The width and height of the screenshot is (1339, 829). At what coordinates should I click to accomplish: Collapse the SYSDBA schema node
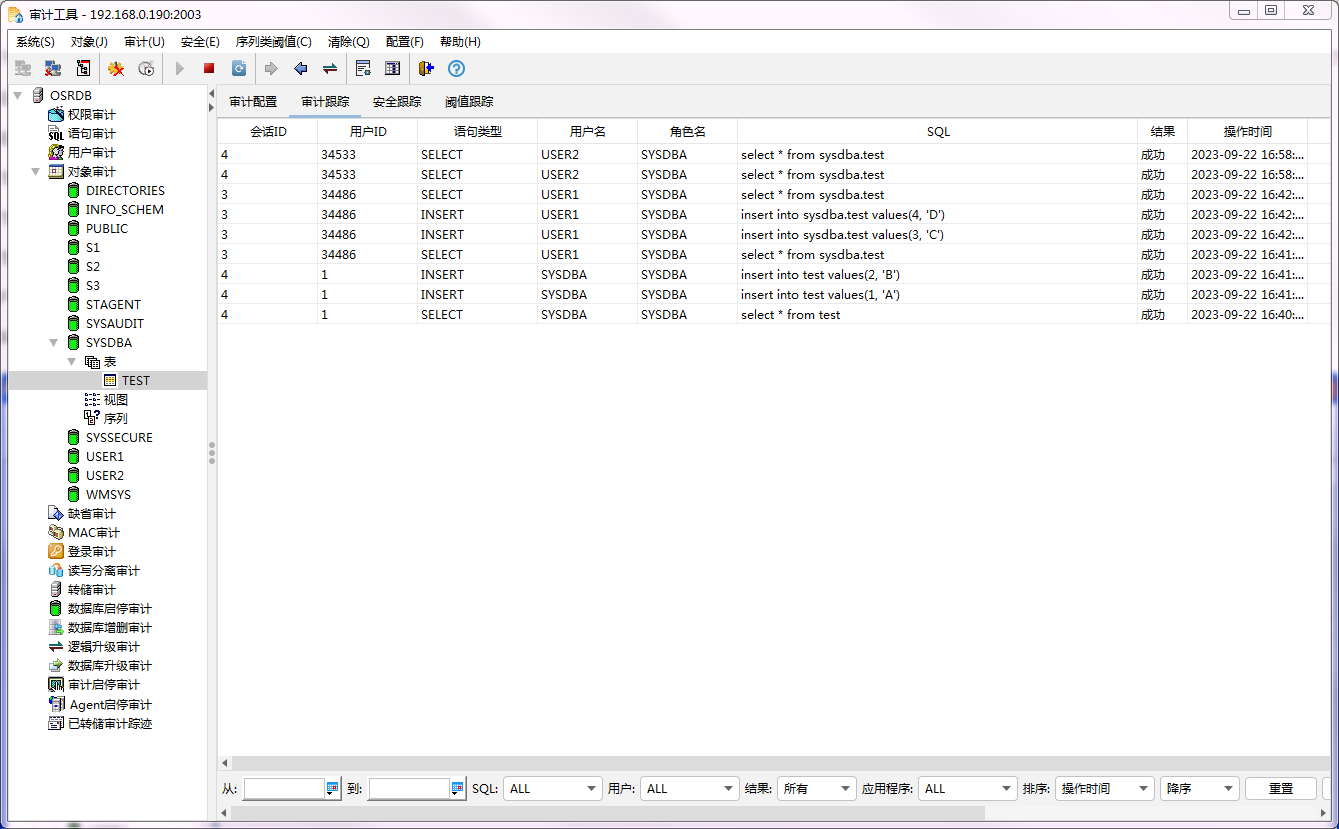click(x=54, y=342)
